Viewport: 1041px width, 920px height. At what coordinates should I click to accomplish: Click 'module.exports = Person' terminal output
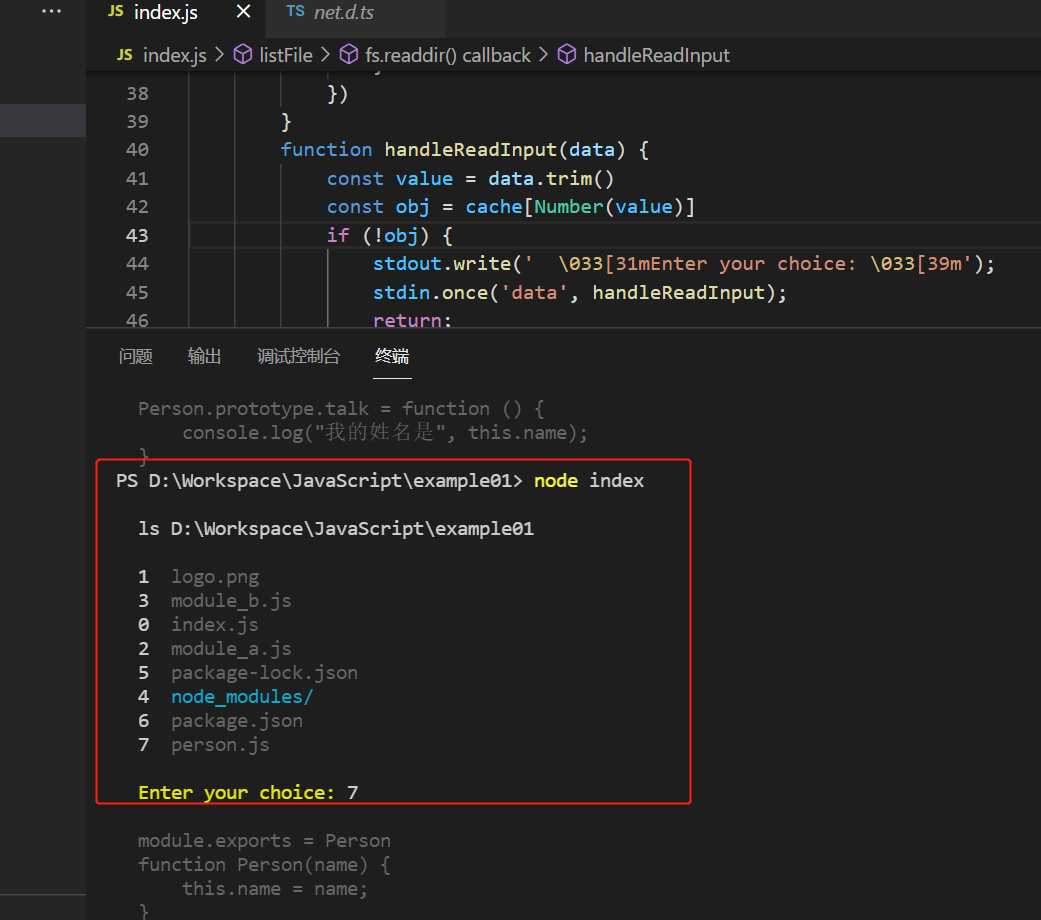click(x=264, y=841)
